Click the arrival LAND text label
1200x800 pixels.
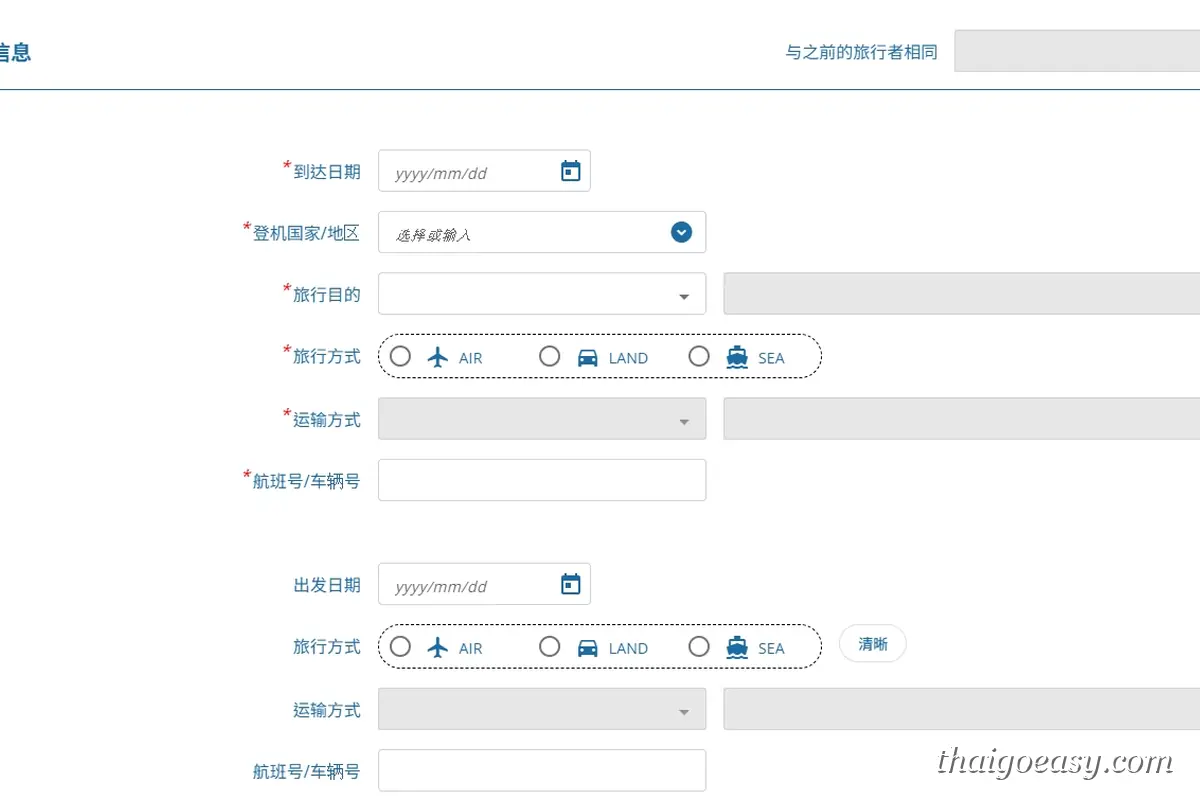point(628,358)
